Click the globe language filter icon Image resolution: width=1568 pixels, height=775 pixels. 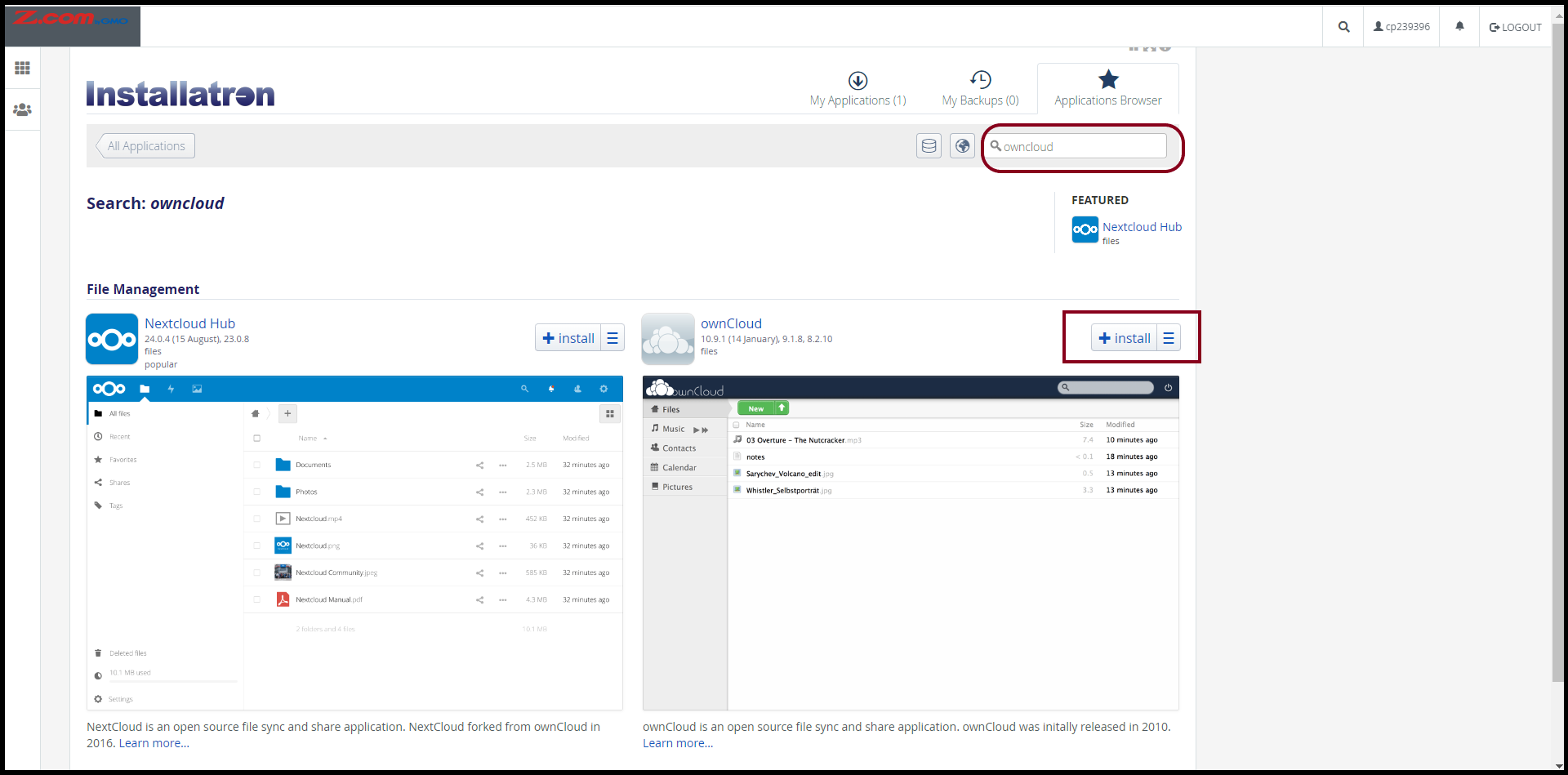tap(962, 146)
